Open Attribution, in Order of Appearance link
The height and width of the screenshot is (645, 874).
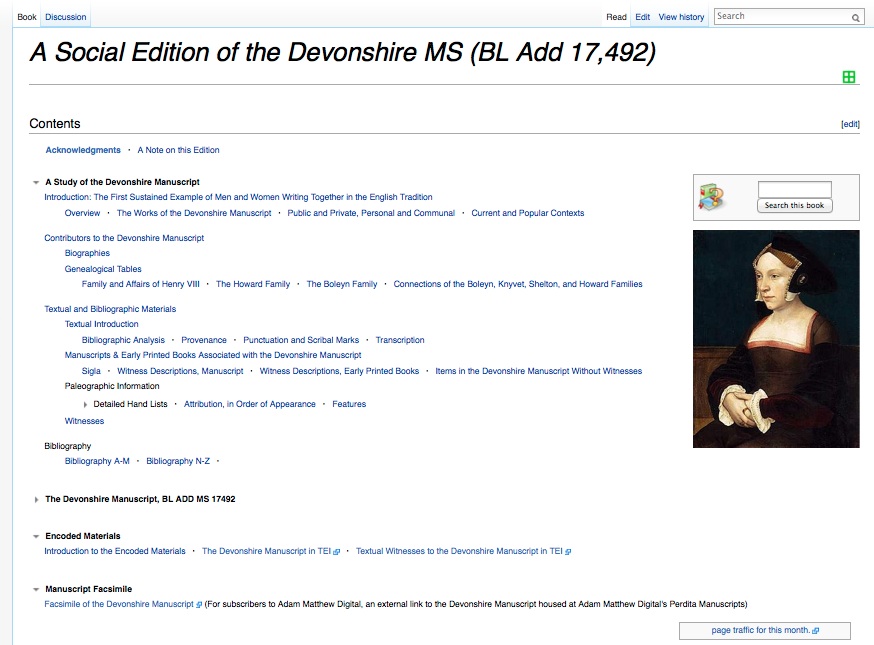point(250,404)
